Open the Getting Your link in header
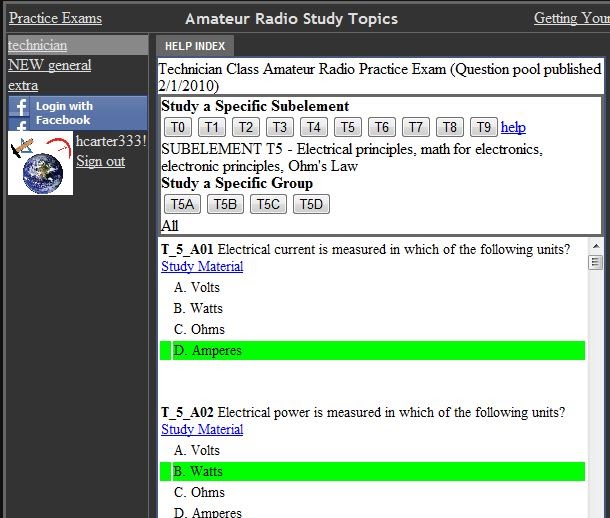 tap(571, 18)
